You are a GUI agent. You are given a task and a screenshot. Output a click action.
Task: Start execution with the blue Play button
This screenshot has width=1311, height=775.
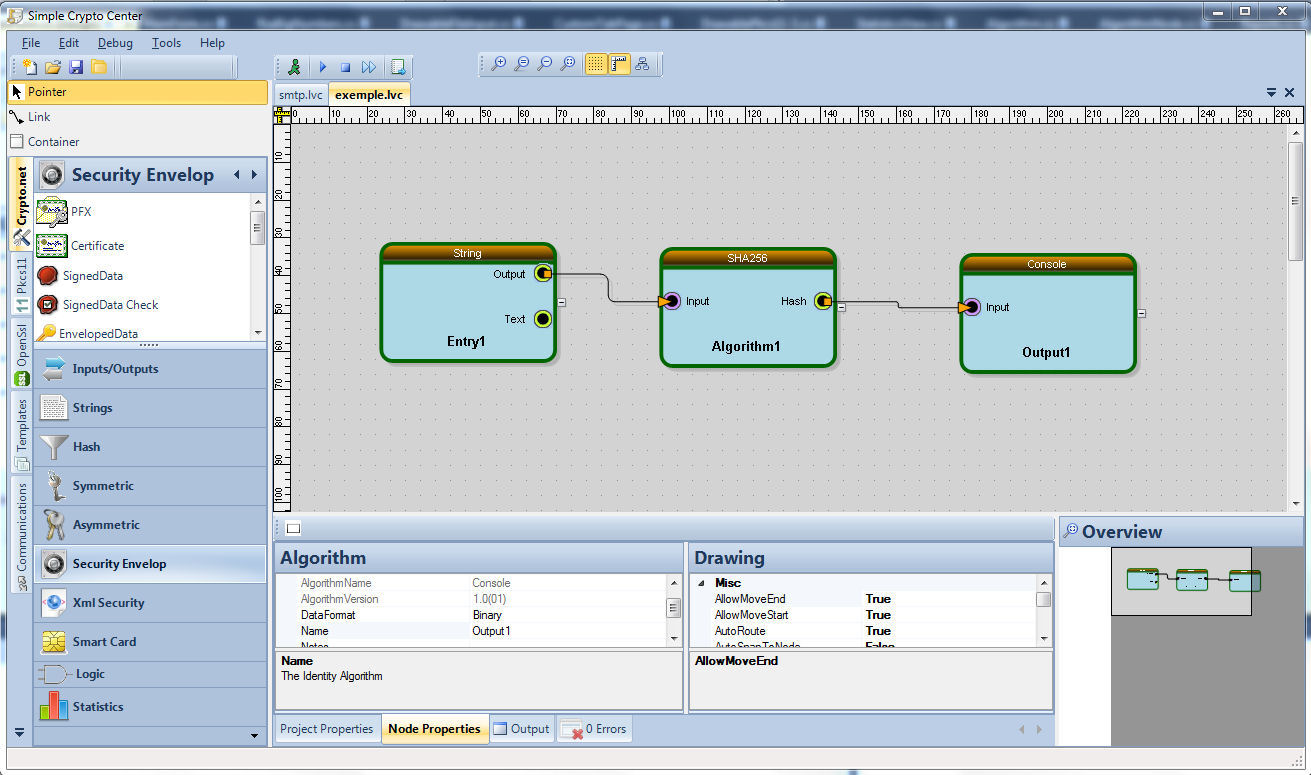tap(322, 67)
